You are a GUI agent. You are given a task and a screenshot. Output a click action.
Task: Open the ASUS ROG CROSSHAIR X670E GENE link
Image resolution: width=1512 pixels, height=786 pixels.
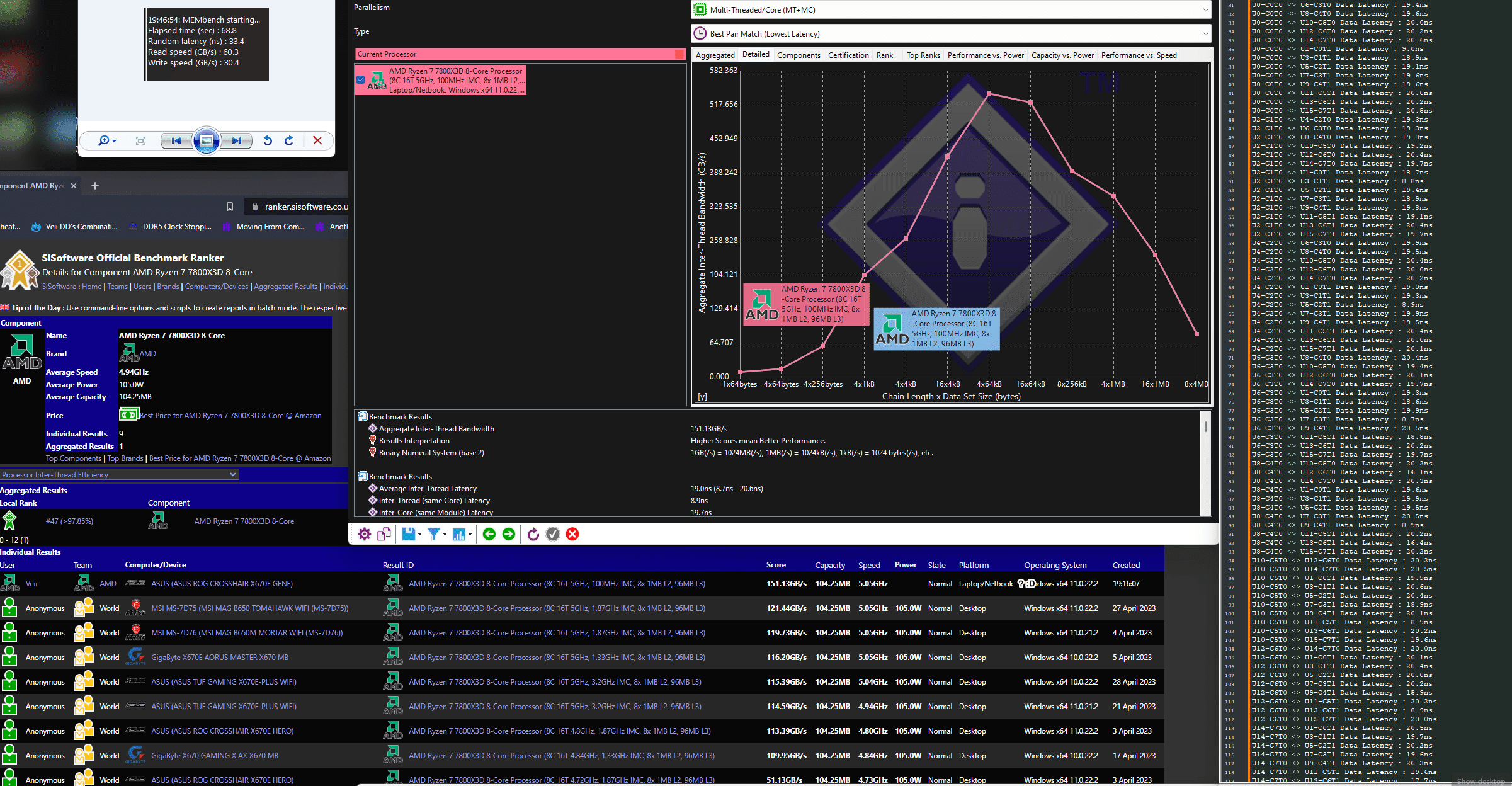[222, 584]
